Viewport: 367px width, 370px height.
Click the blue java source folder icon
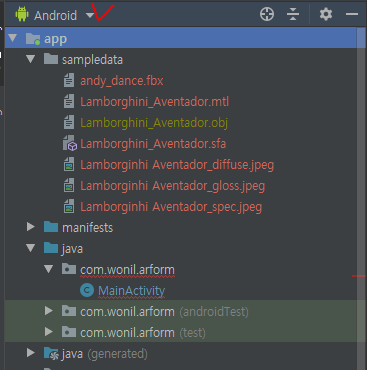click(51, 248)
